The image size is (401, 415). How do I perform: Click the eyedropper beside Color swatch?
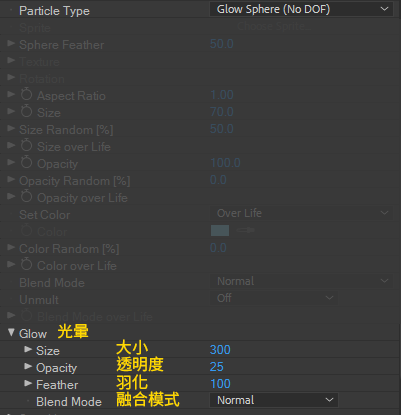click(245, 230)
